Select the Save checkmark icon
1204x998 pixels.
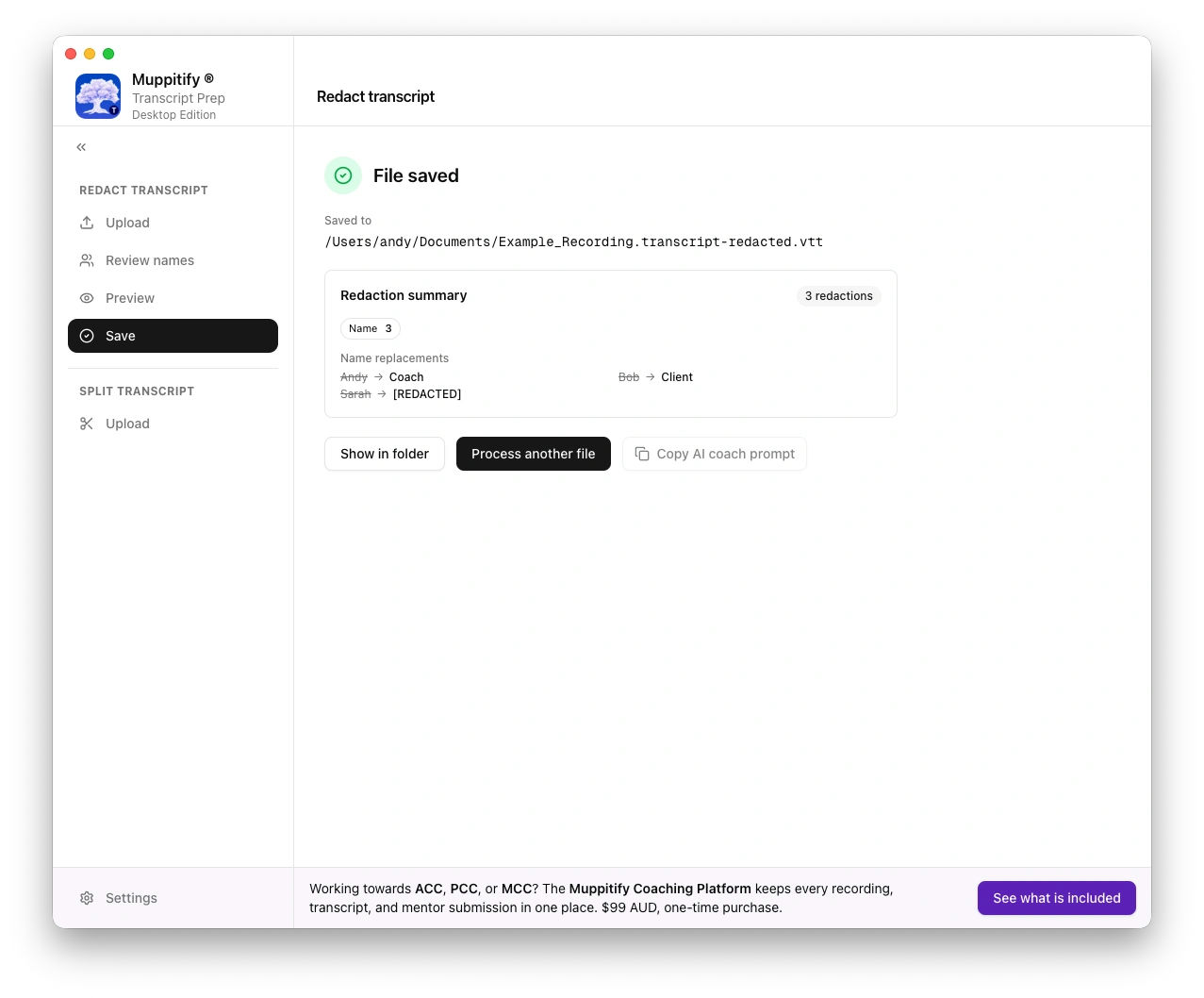click(x=87, y=336)
